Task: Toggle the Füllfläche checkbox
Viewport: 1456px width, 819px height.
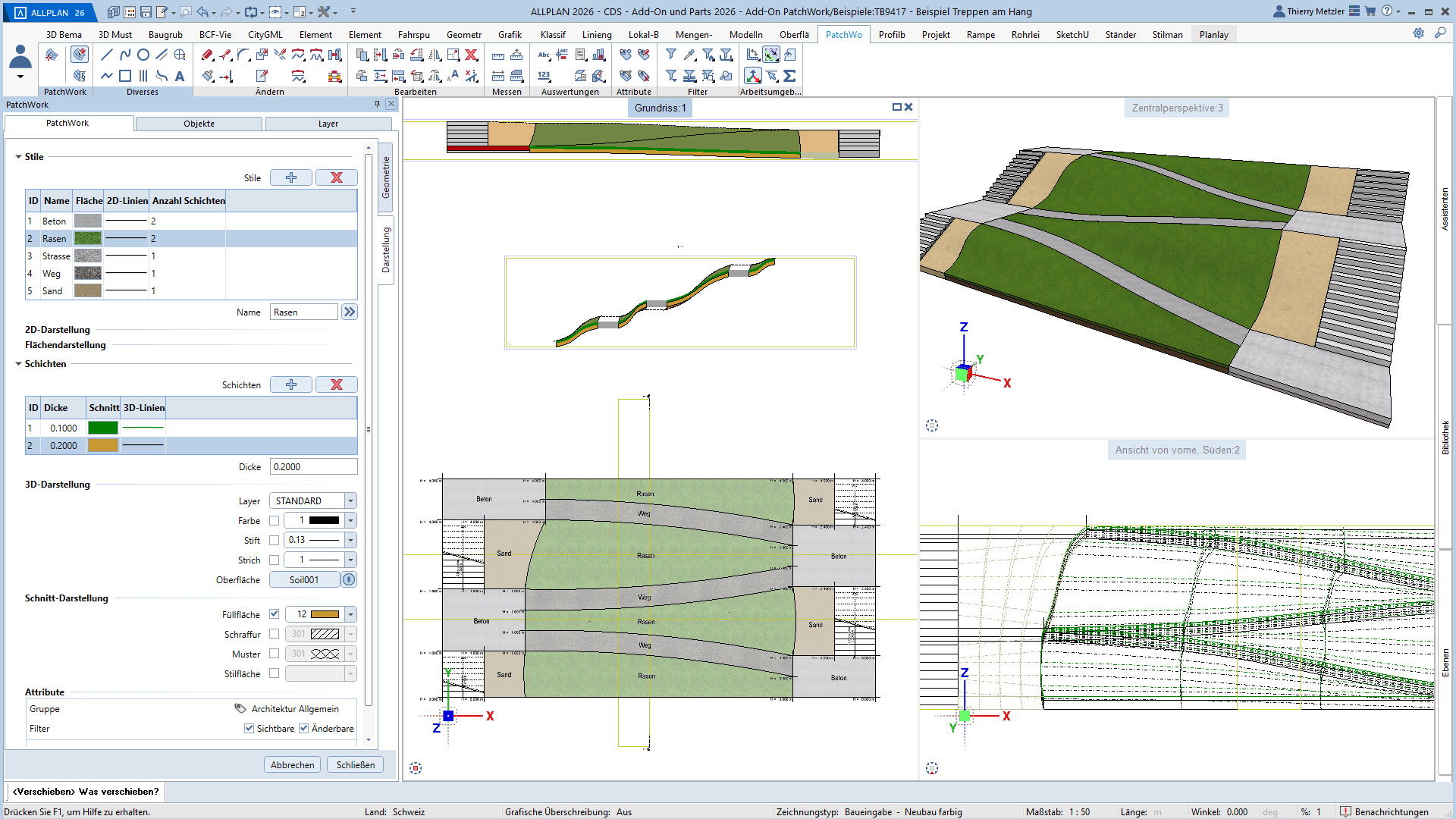Action: pyautogui.click(x=274, y=614)
